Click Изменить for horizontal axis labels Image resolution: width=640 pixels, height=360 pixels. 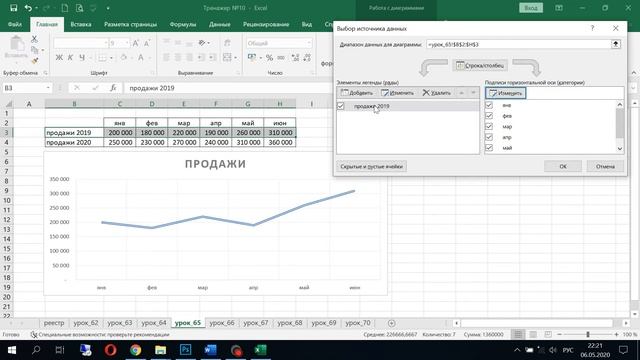(506, 93)
